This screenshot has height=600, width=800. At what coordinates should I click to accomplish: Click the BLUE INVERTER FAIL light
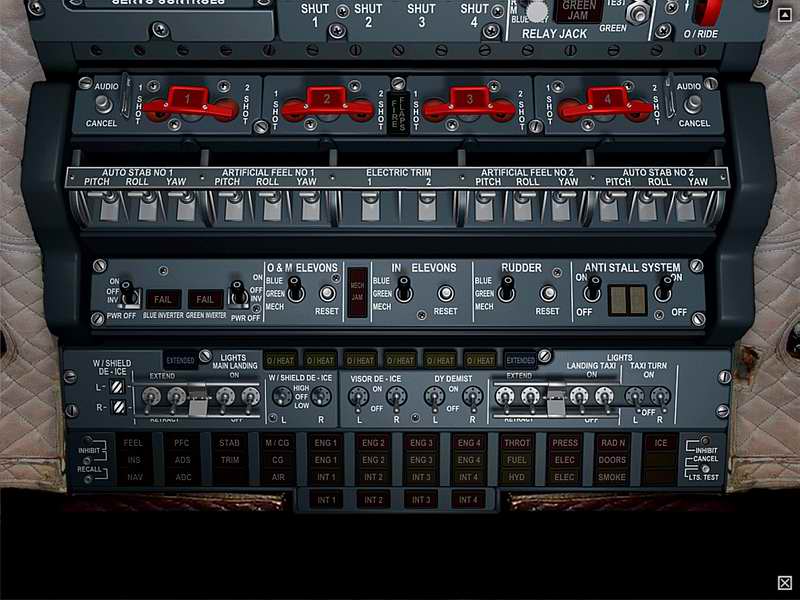pyautogui.click(x=163, y=299)
